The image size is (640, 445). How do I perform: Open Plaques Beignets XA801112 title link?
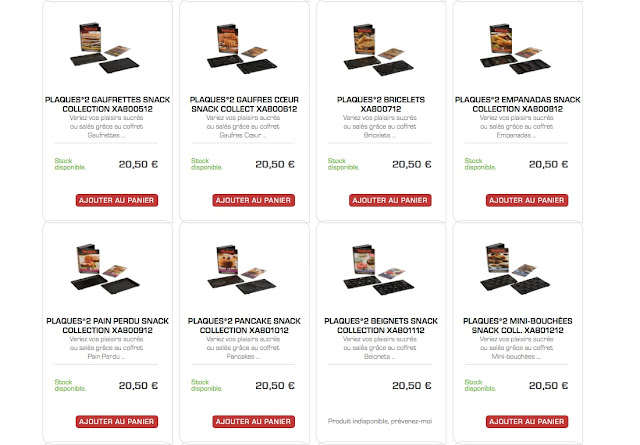381,325
